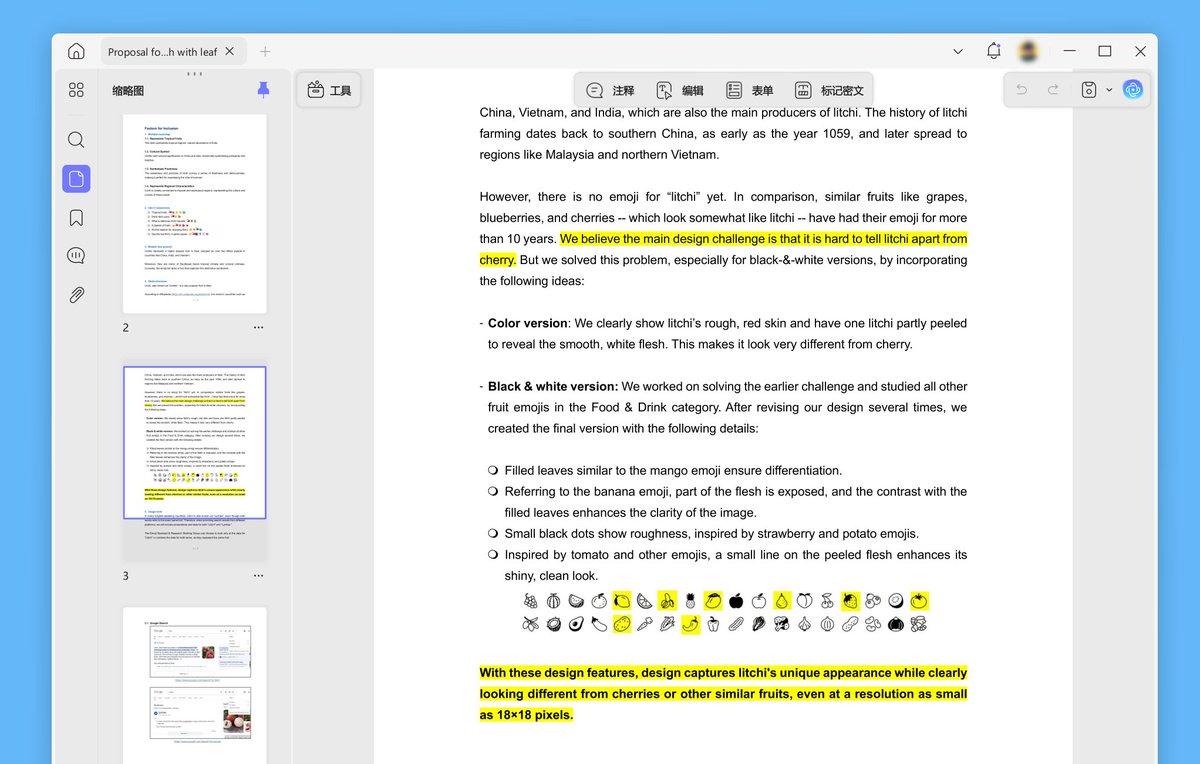The image size is (1200, 764).
Task: Switch to 表单 form mode
Action: (749, 90)
